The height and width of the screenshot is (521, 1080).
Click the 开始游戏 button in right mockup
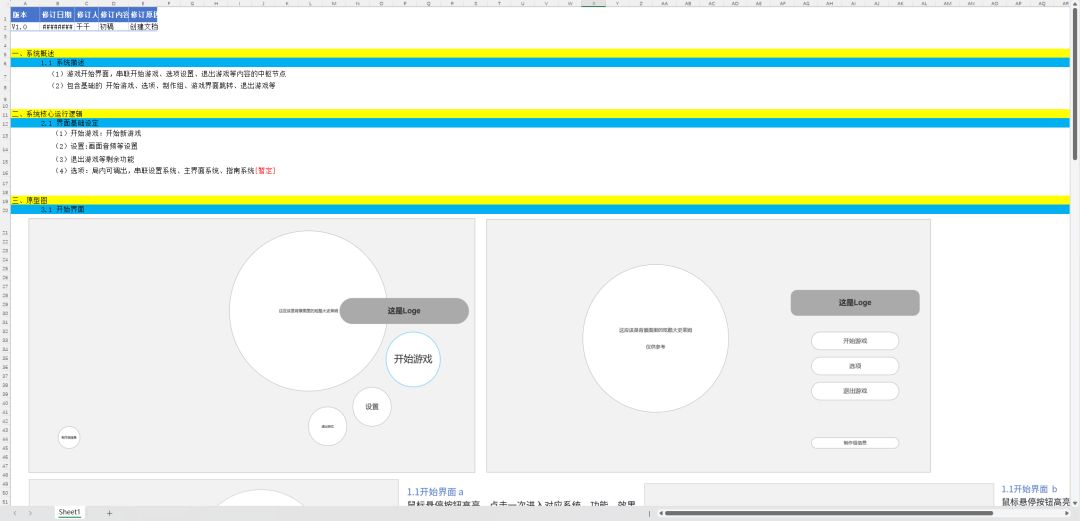(855, 340)
